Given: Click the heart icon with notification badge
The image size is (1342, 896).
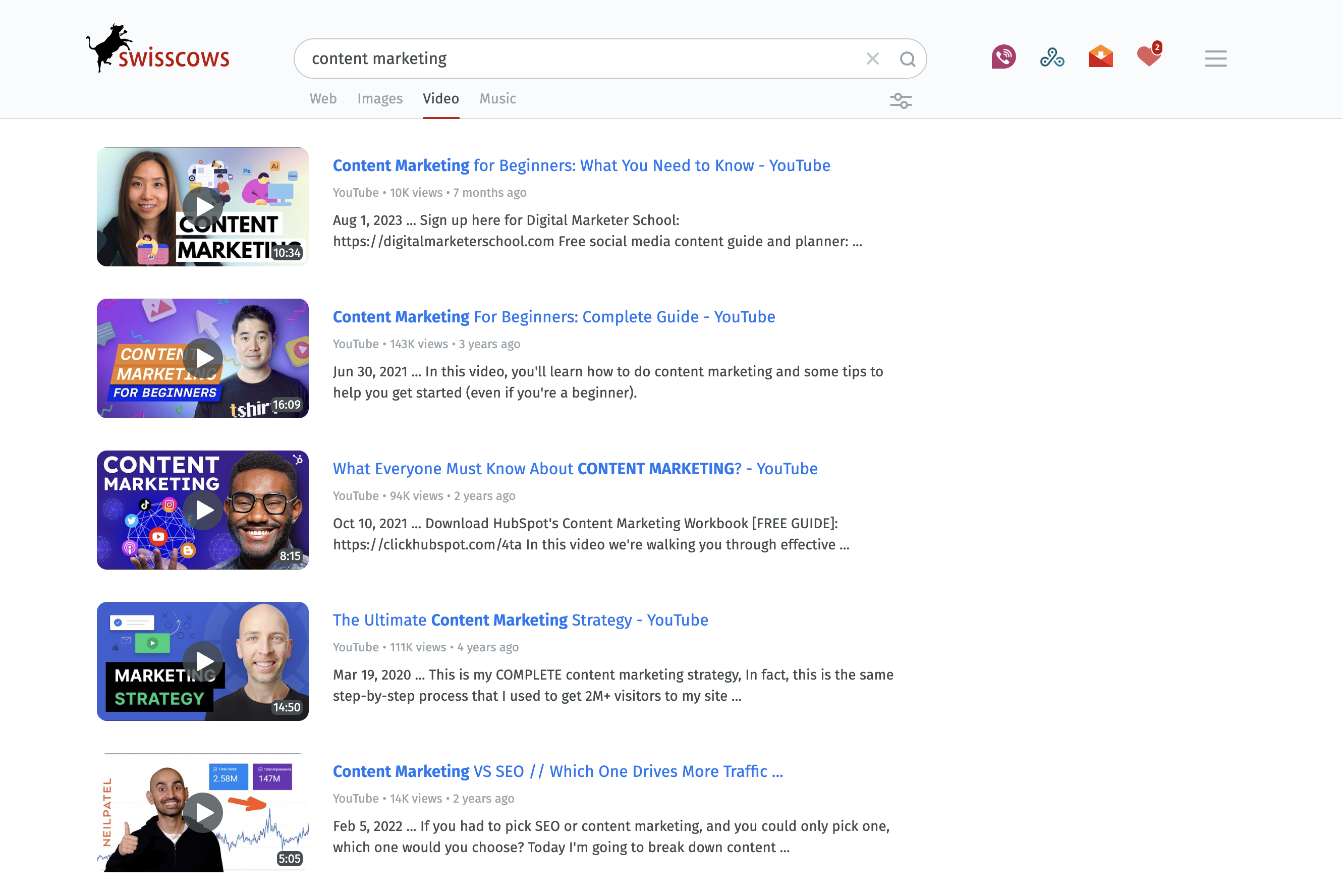Looking at the screenshot, I should point(1148,57).
